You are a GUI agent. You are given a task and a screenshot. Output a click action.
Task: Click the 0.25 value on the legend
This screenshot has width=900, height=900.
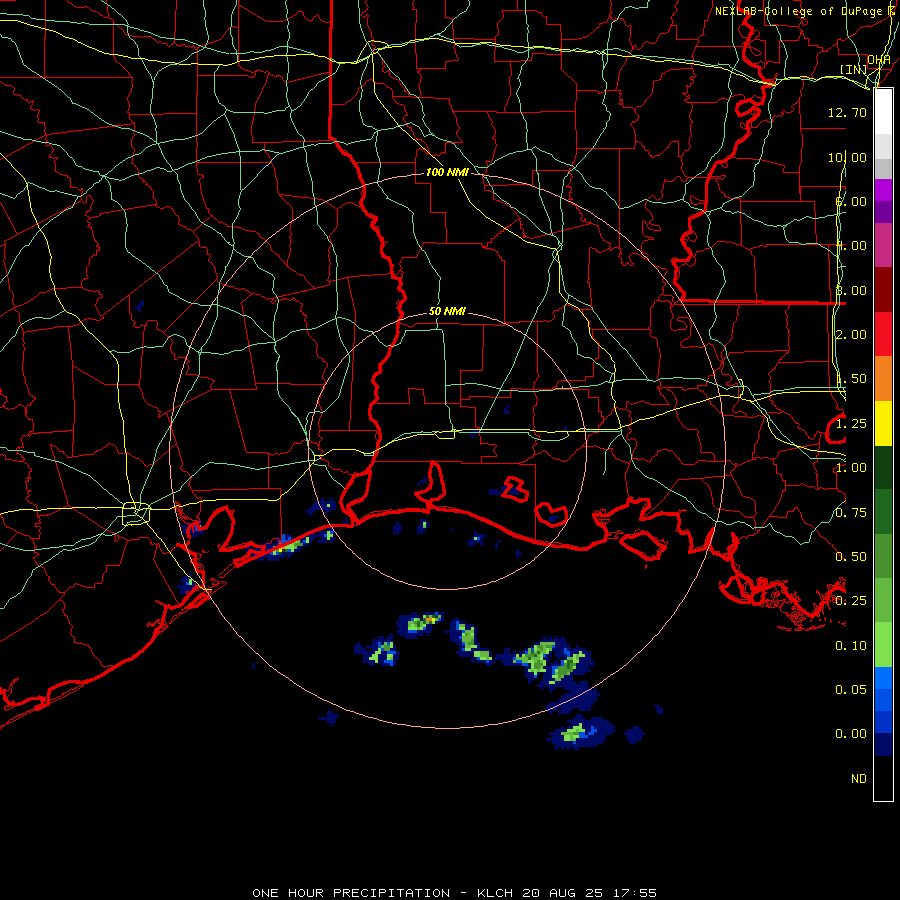pyautogui.click(x=851, y=601)
